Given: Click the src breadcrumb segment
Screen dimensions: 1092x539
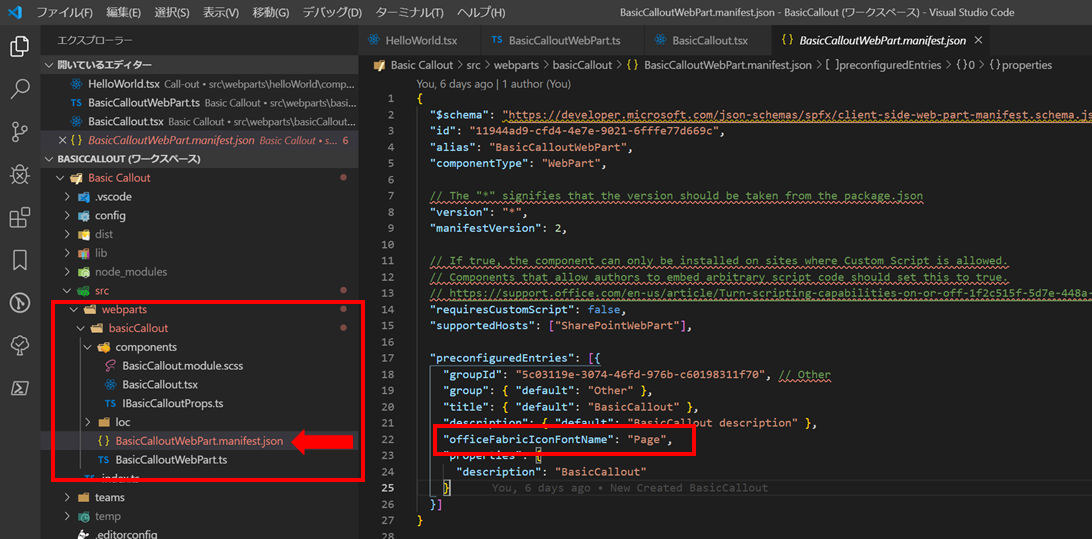Looking at the screenshot, I should pyautogui.click(x=474, y=65).
